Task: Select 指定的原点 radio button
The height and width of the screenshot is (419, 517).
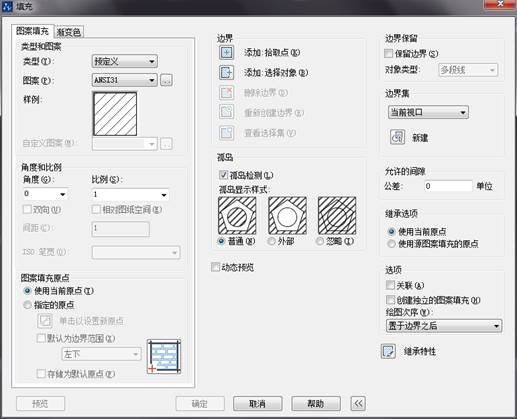Action: pyautogui.click(x=27, y=305)
